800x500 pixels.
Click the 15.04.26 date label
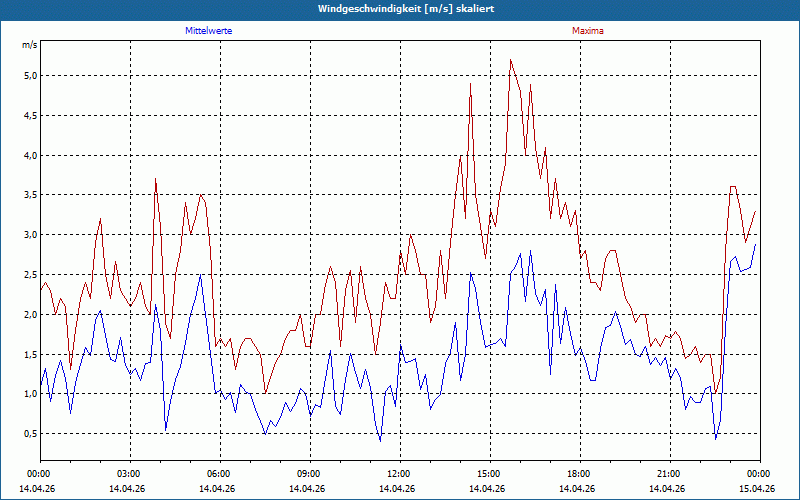(757, 488)
